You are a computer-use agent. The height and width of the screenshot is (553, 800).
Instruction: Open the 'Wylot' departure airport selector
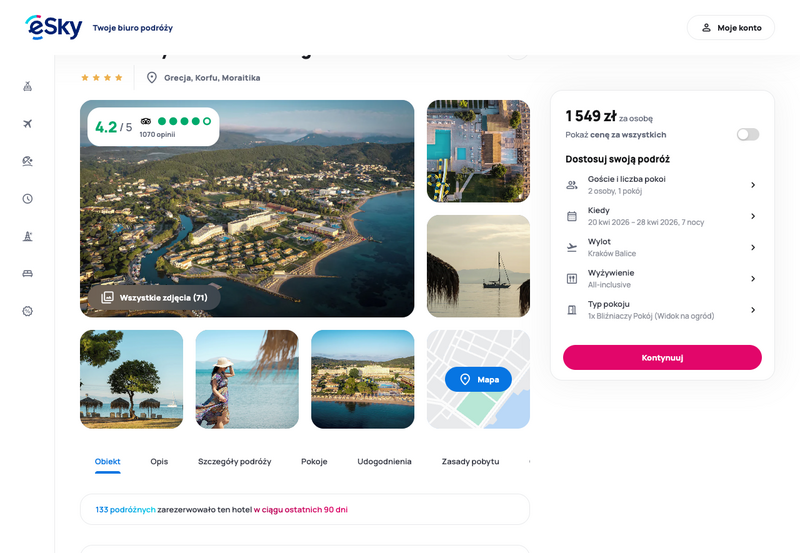pyautogui.click(x=661, y=247)
